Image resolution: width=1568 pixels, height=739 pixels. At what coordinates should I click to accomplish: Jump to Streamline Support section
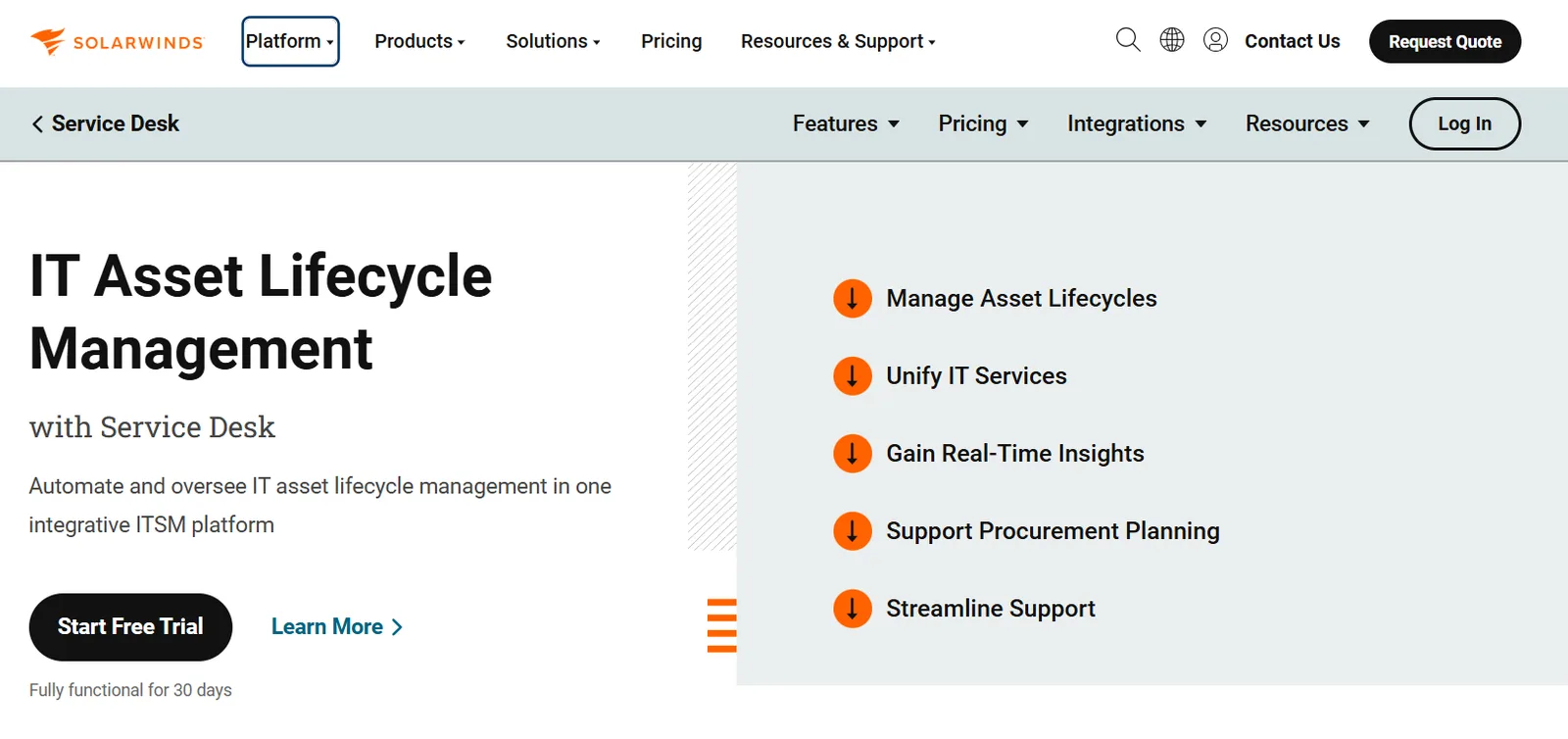point(991,608)
